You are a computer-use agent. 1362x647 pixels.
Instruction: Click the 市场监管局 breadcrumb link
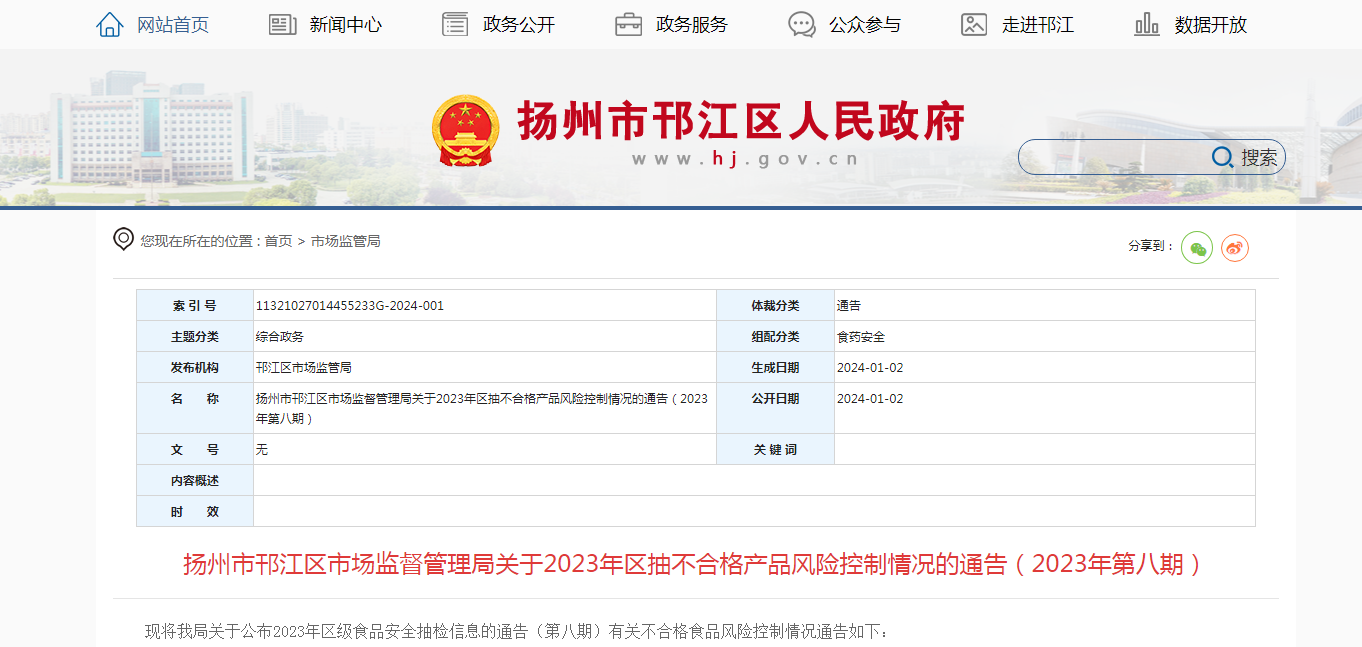coord(345,241)
